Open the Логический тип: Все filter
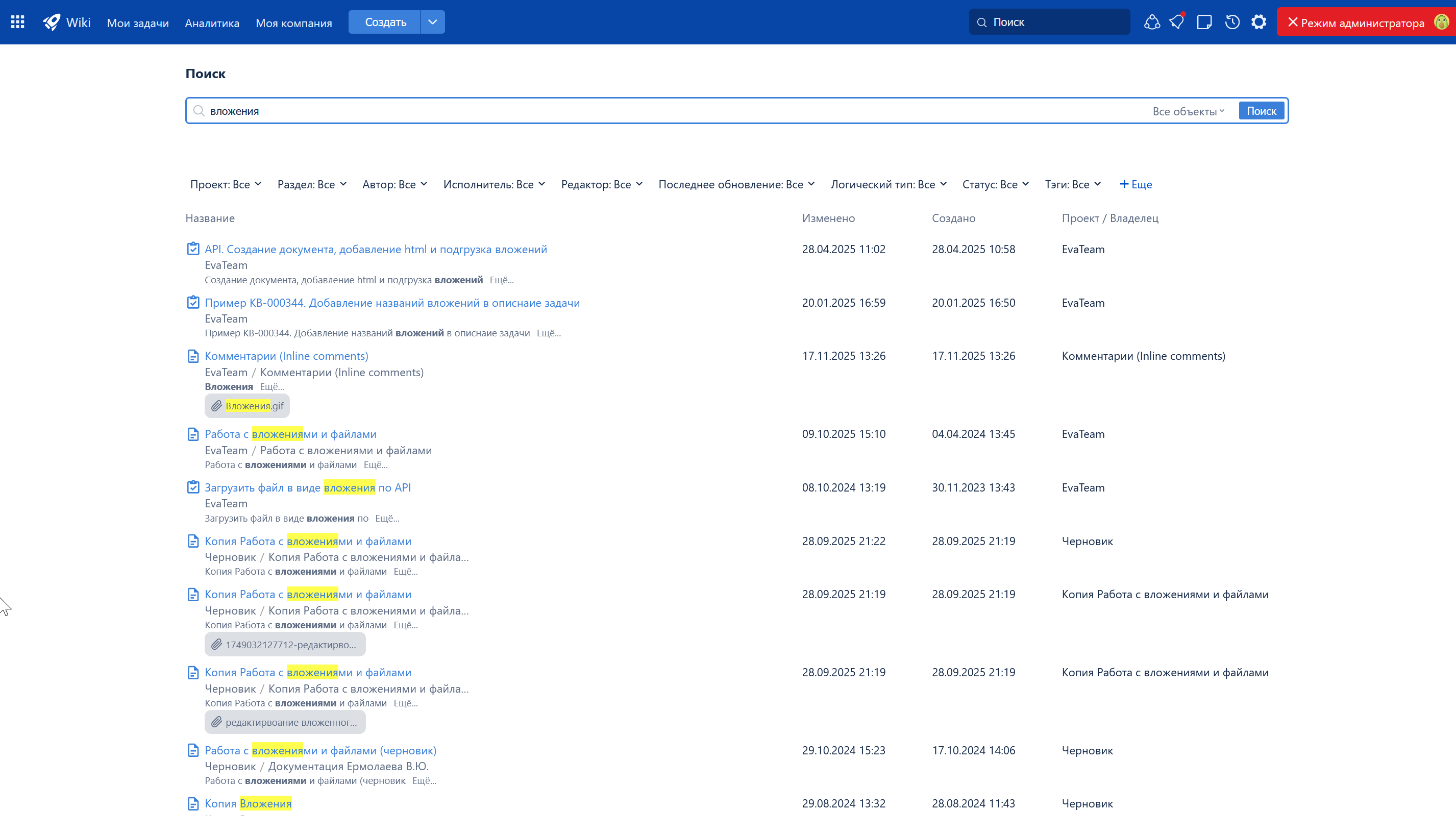The height and width of the screenshot is (835, 1456). 887,184
